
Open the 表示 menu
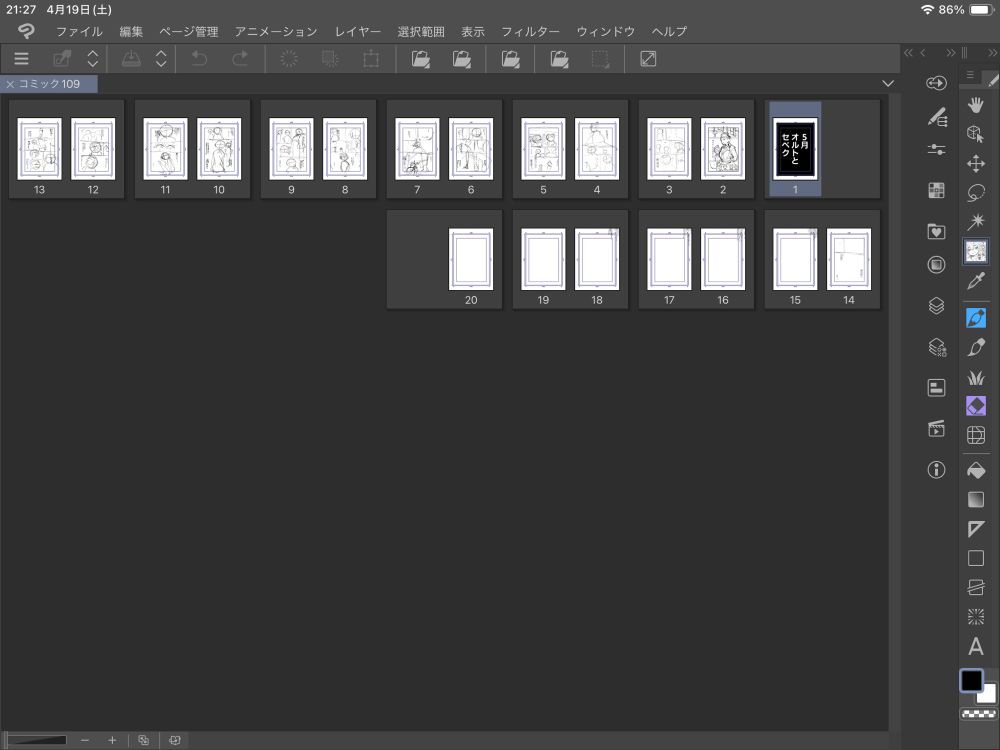click(473, 31)
